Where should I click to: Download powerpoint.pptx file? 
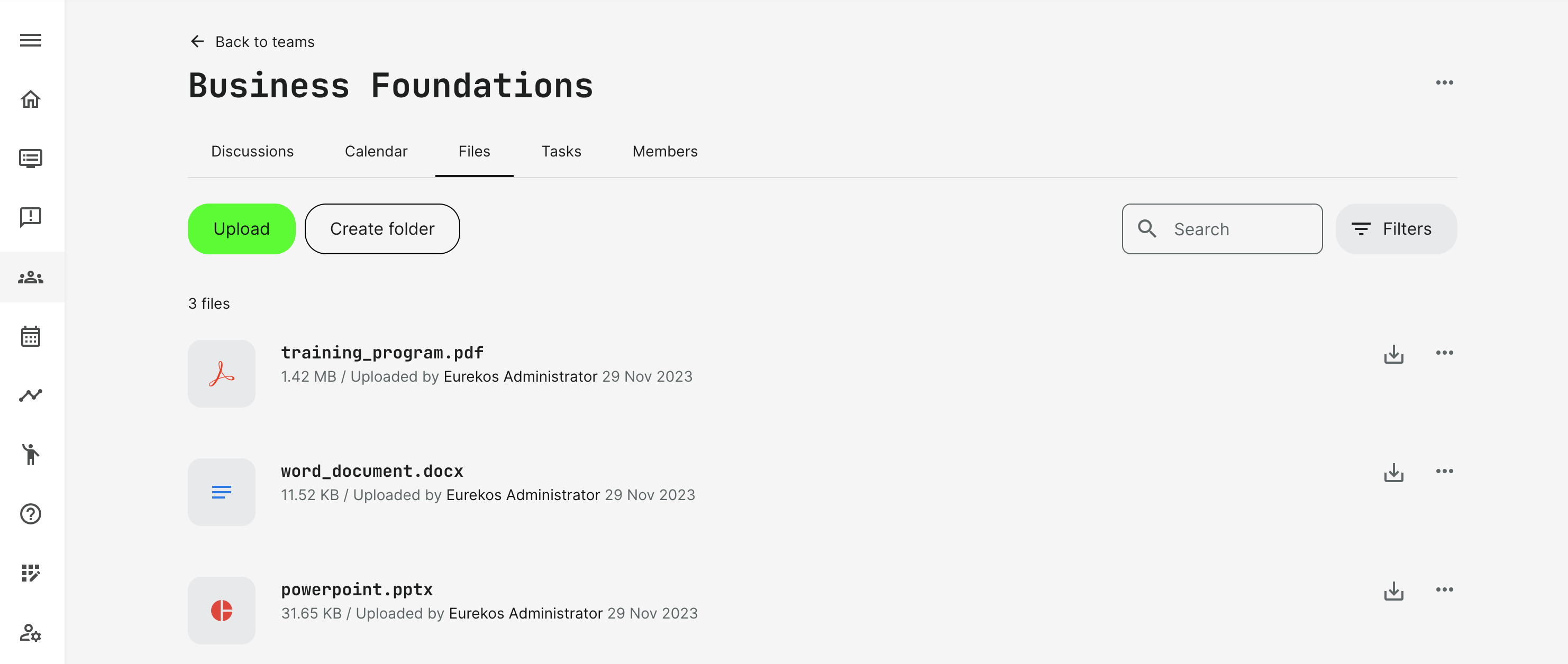1393,591
